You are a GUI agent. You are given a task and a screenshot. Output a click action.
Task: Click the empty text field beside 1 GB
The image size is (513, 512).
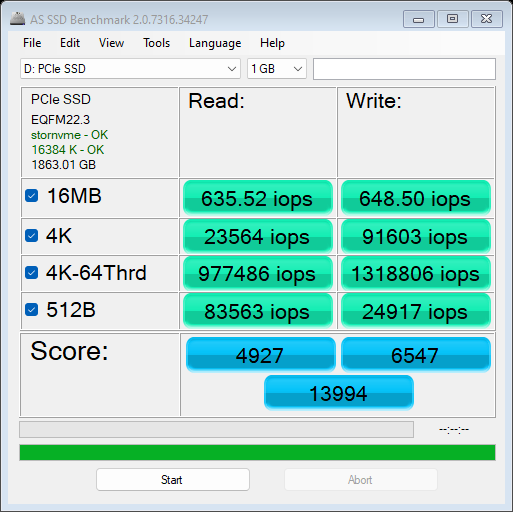tap(404, 69)
